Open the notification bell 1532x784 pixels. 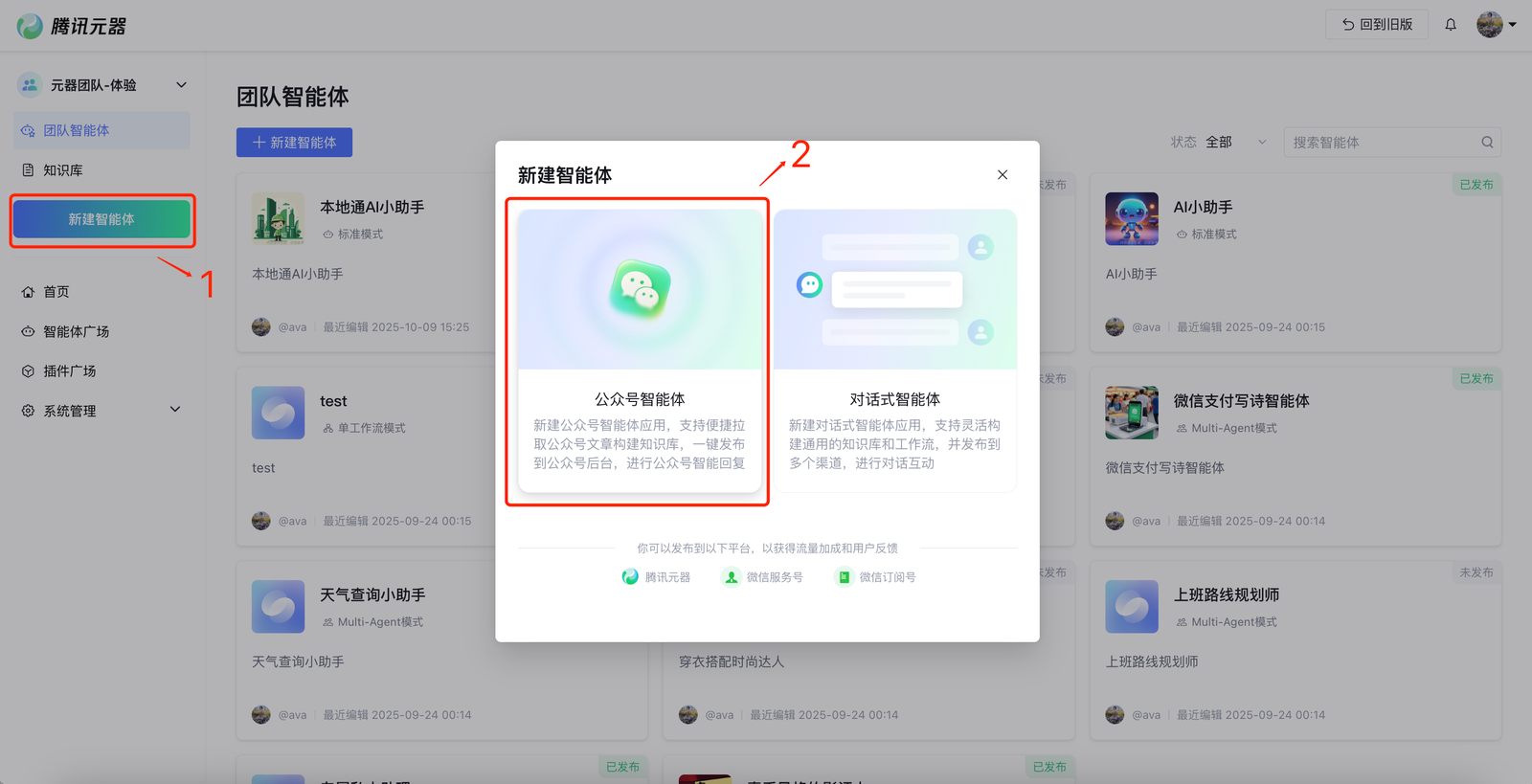tap(1451, 25)
